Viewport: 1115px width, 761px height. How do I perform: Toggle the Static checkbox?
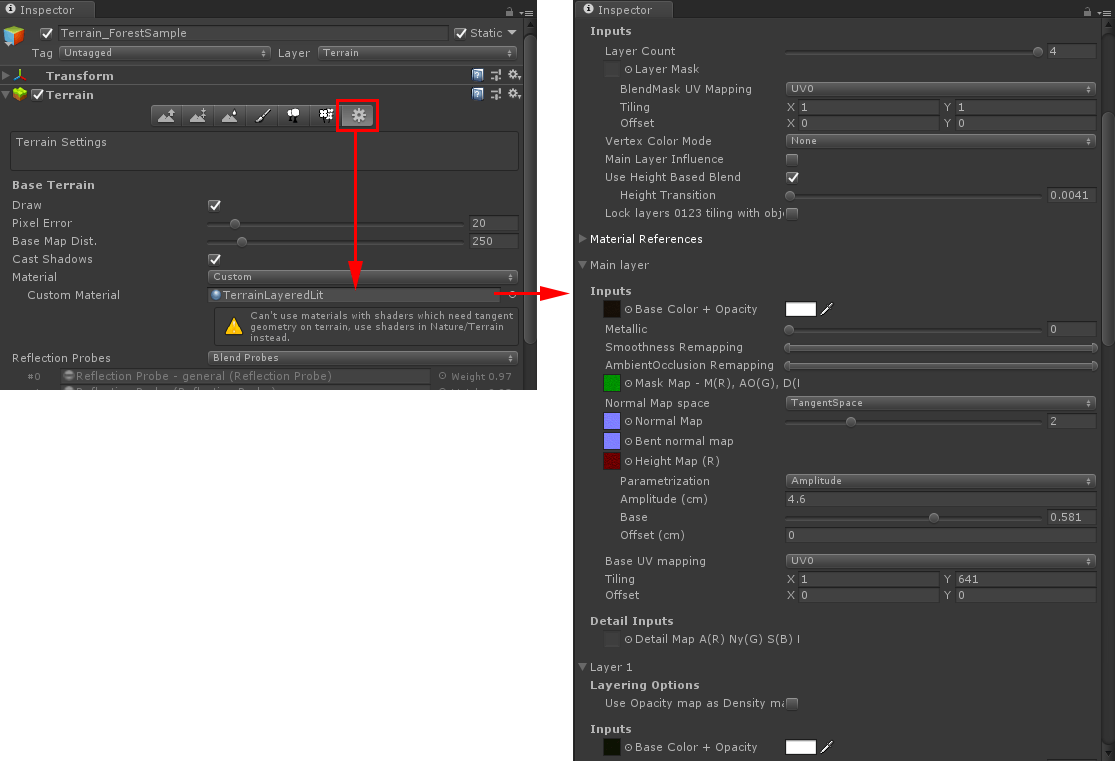(461, 33)
